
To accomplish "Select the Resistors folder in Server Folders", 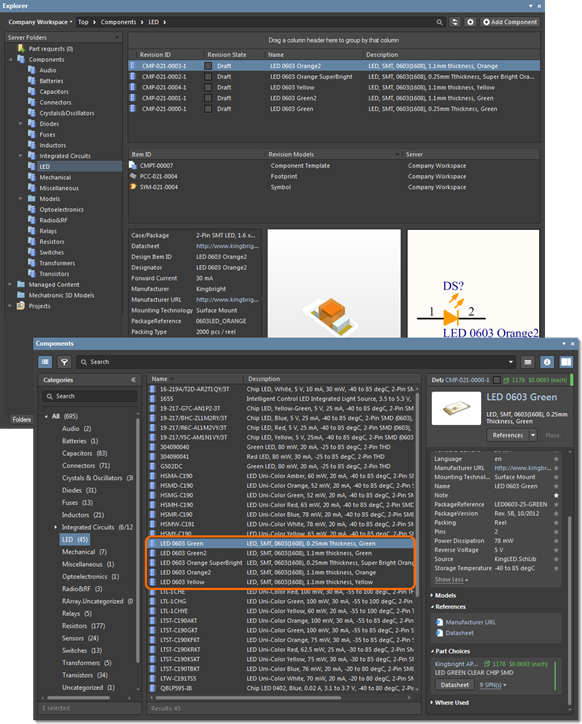I will (x=52, y=241).
